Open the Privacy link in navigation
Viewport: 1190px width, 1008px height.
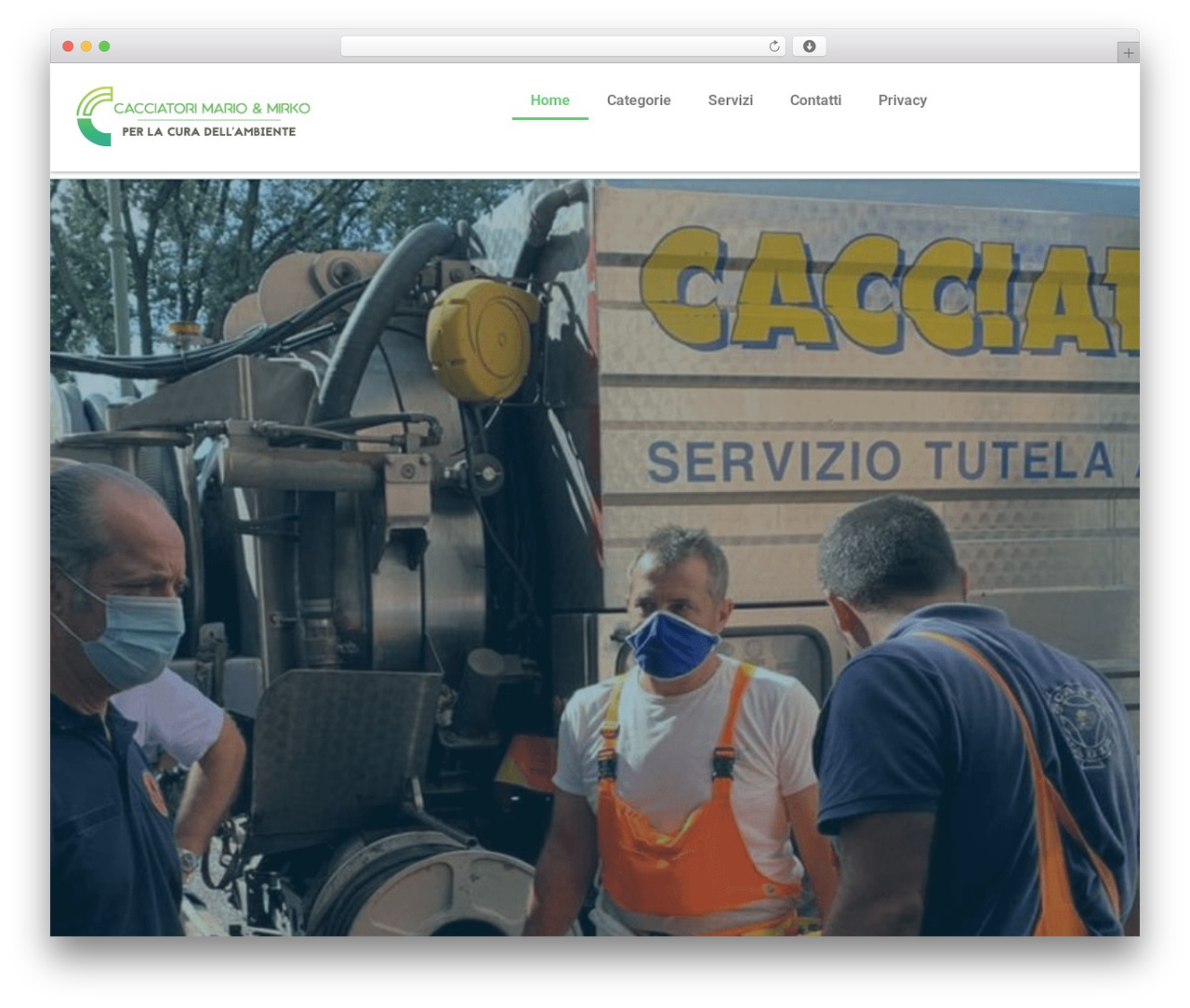point(903,100)
